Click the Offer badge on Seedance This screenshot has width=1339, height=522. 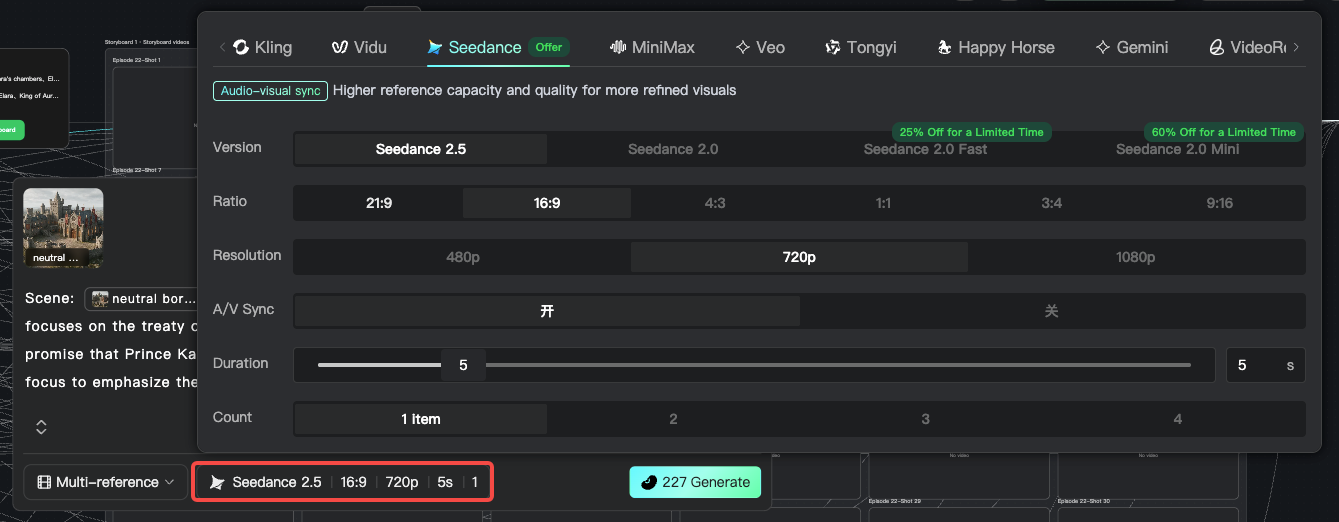click(549, 47)
